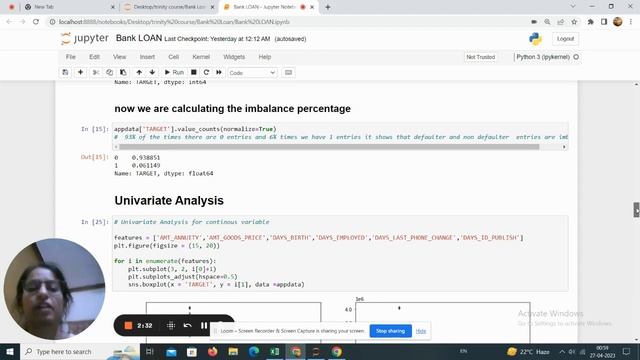
Task: Open the Extensions puzzle icon
Action: point(590,22)
